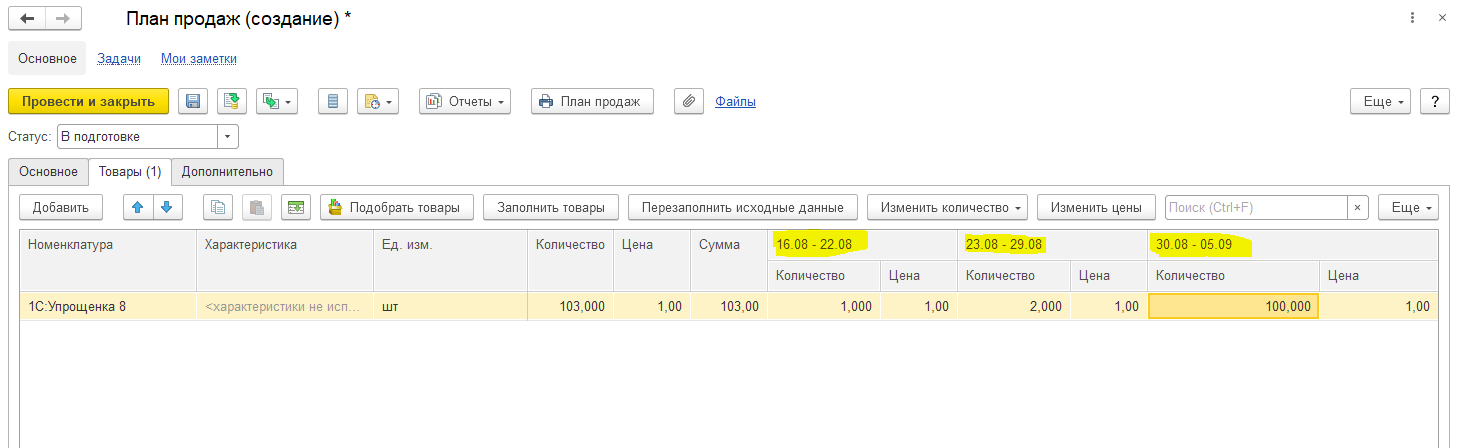Open the Мои заметки link
Screen dimensions: 1463x448
tap(199, 59)
